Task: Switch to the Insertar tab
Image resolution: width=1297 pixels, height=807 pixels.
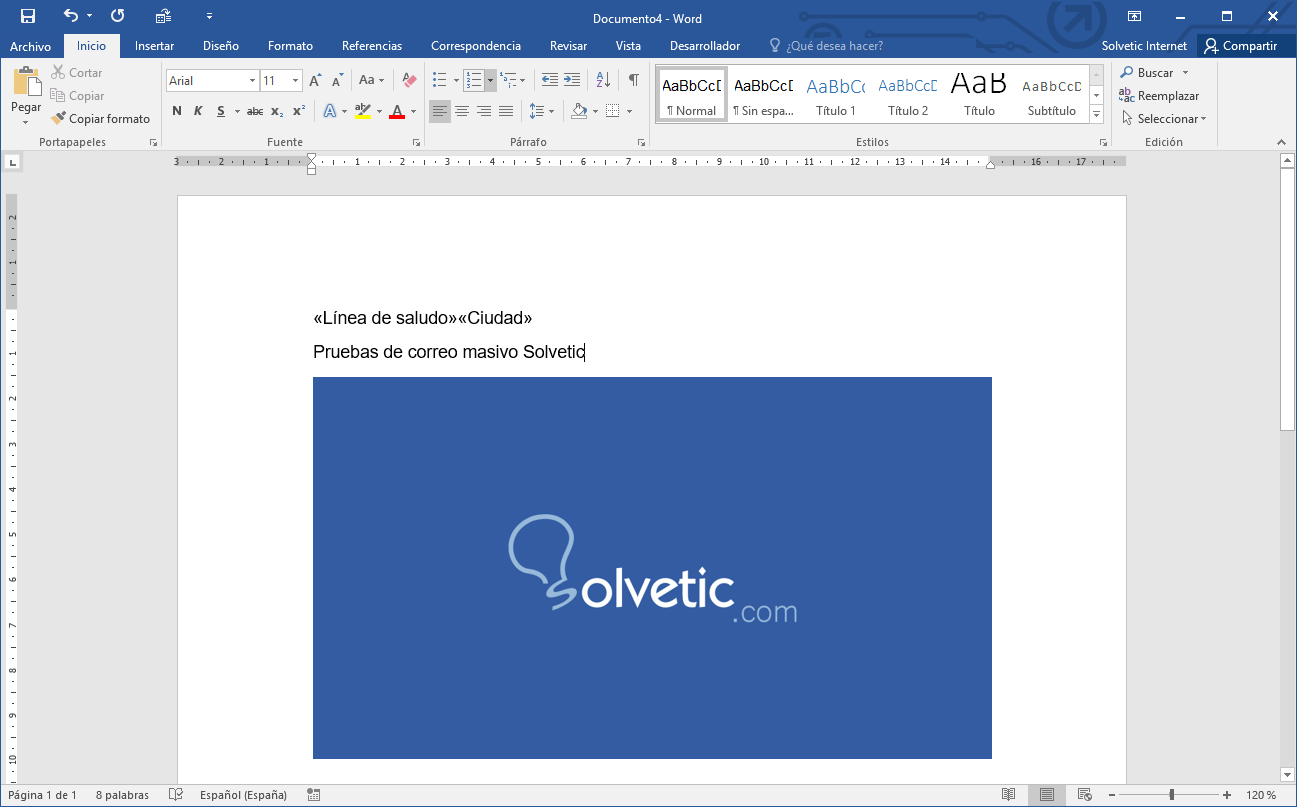Action: [154, 46]
